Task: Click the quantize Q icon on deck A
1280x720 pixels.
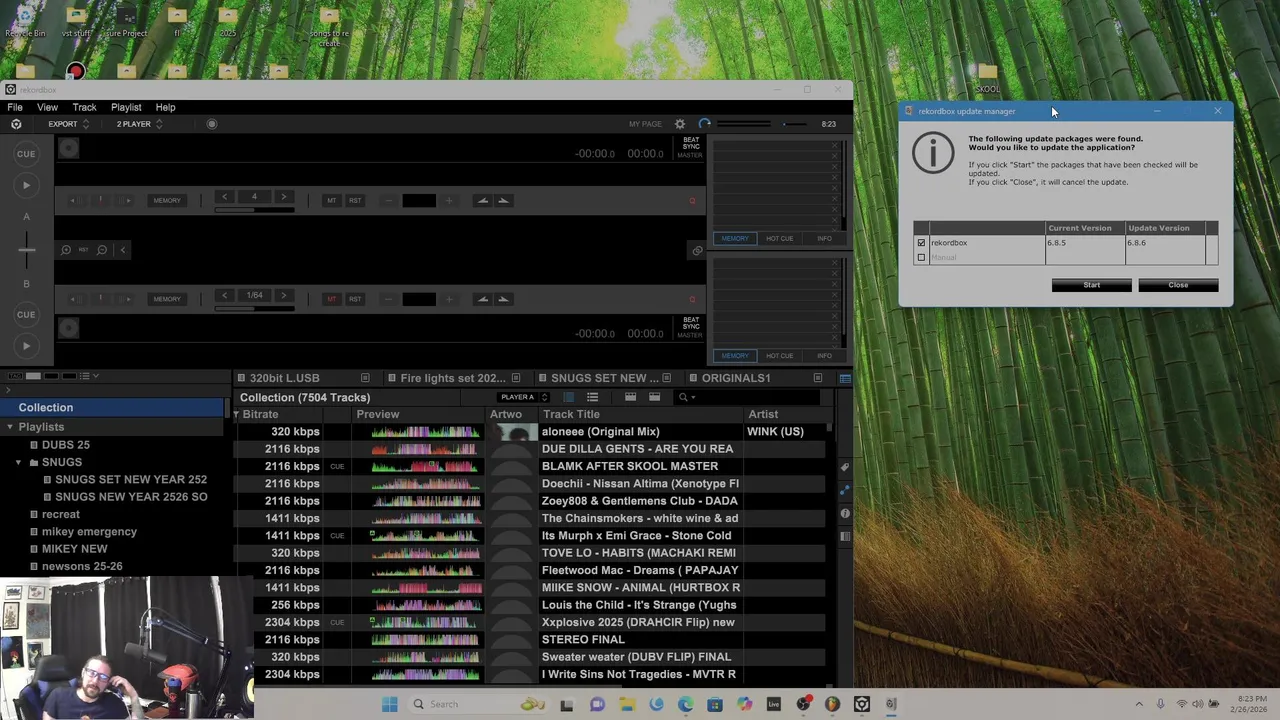Action: [691, 201]
